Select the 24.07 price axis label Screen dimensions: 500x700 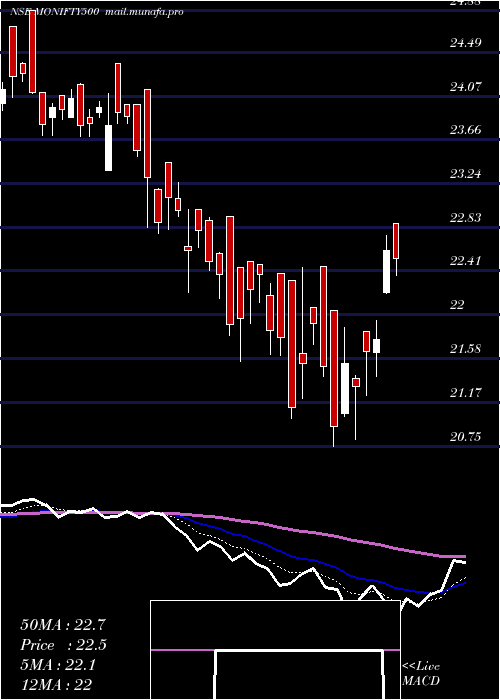(466, 87)
